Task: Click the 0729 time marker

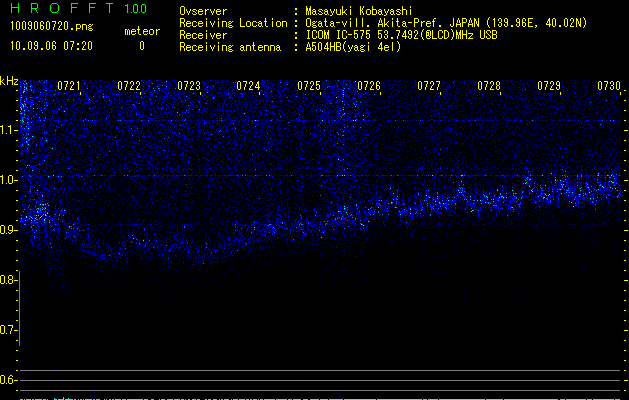Action: [549, 87]
